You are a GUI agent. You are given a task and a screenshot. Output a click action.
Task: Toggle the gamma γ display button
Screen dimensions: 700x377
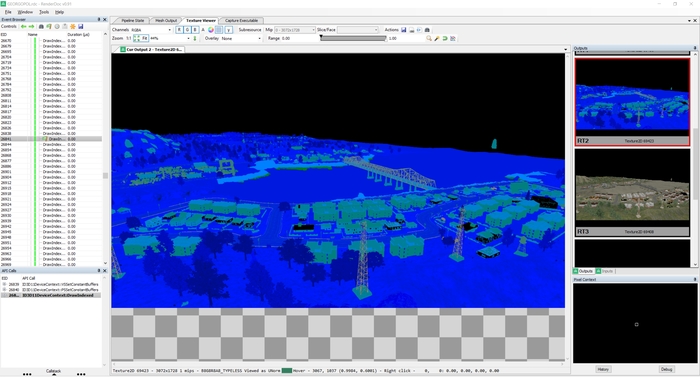[x=229, y=30]
